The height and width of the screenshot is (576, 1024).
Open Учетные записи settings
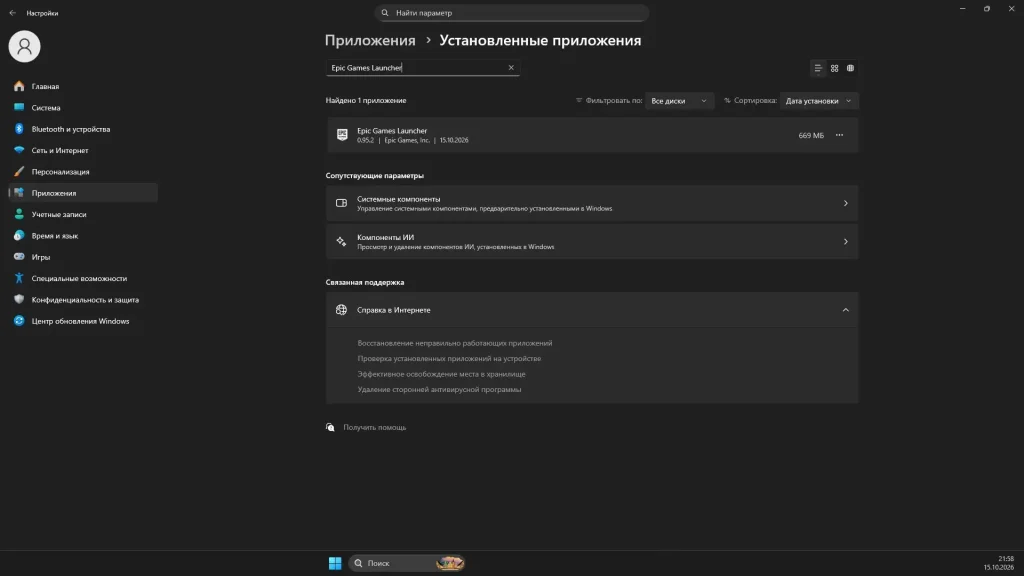pyautogui.click(x=83, y=214)
